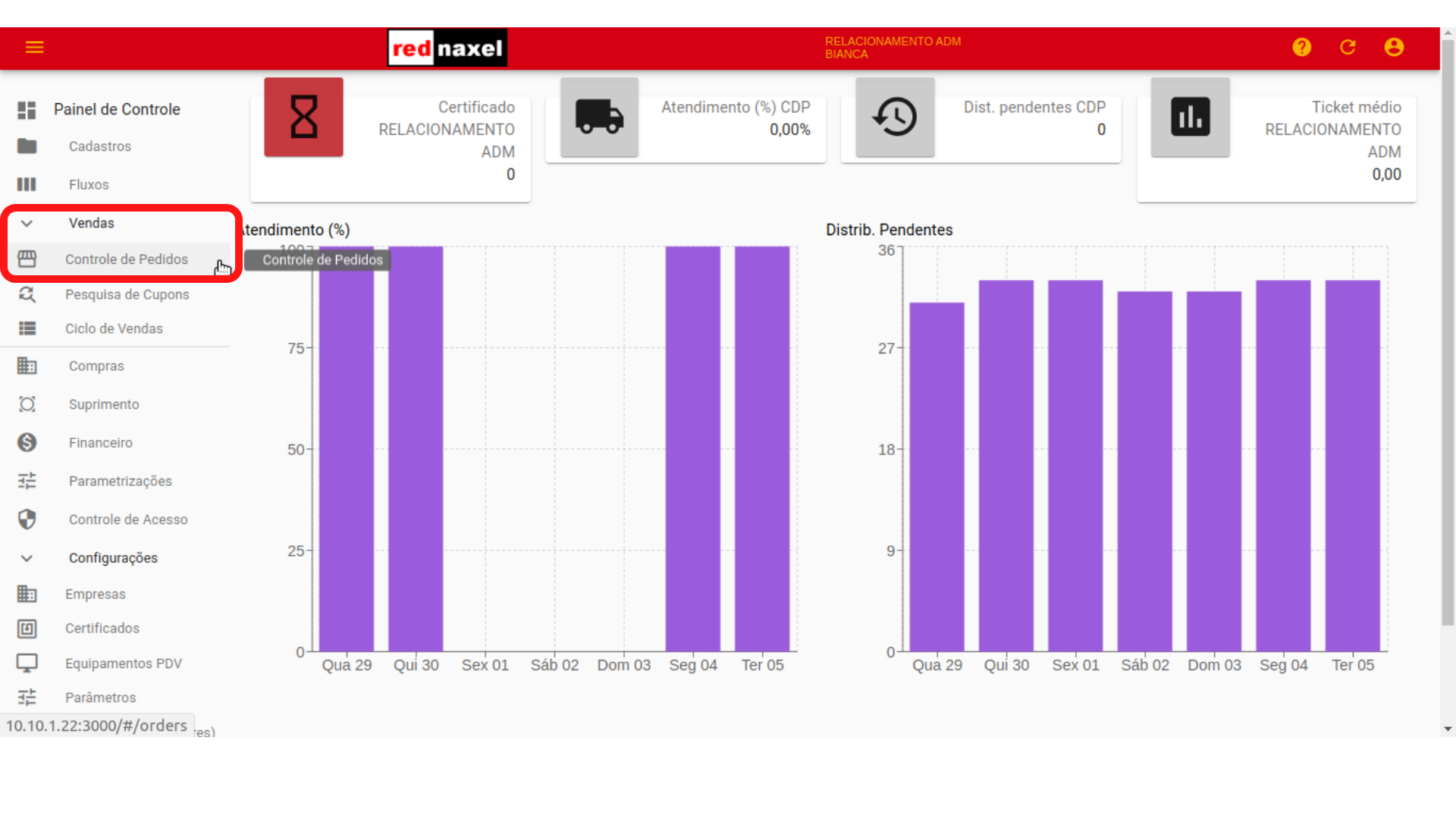Click the Controle de Acesso shield icon

[27, 519]
